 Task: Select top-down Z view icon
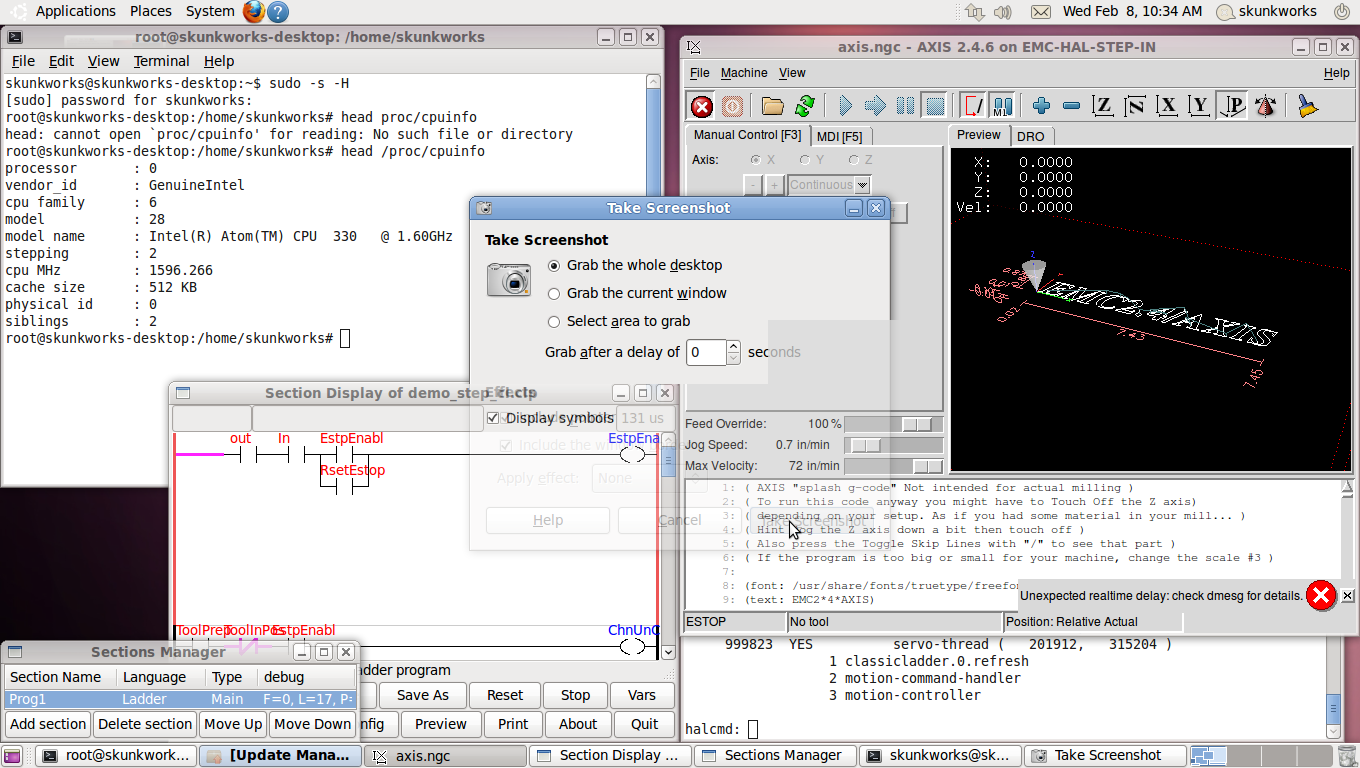[1103, 106]
